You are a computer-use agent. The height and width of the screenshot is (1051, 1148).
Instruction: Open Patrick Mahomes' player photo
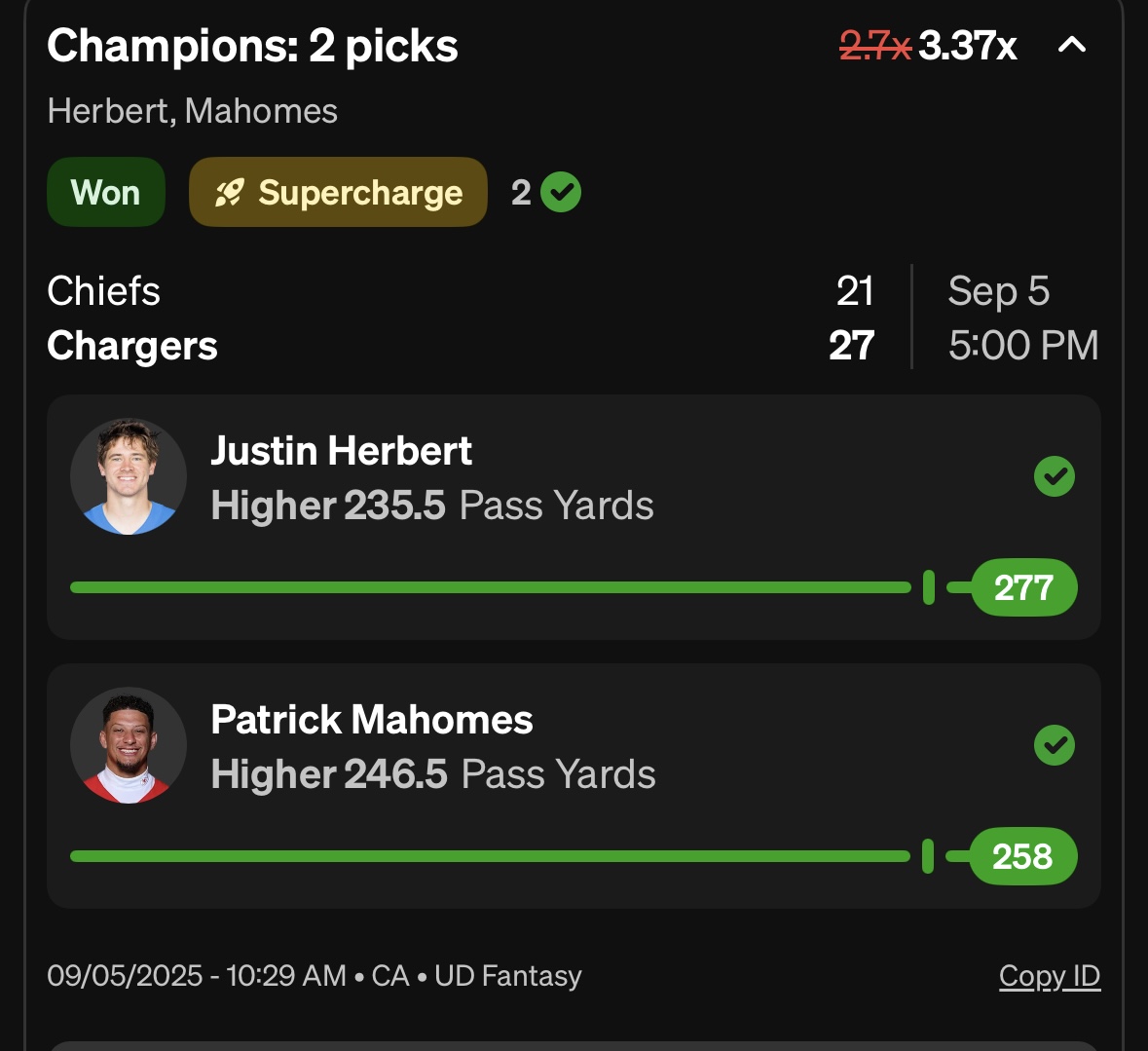coord(129,745)
